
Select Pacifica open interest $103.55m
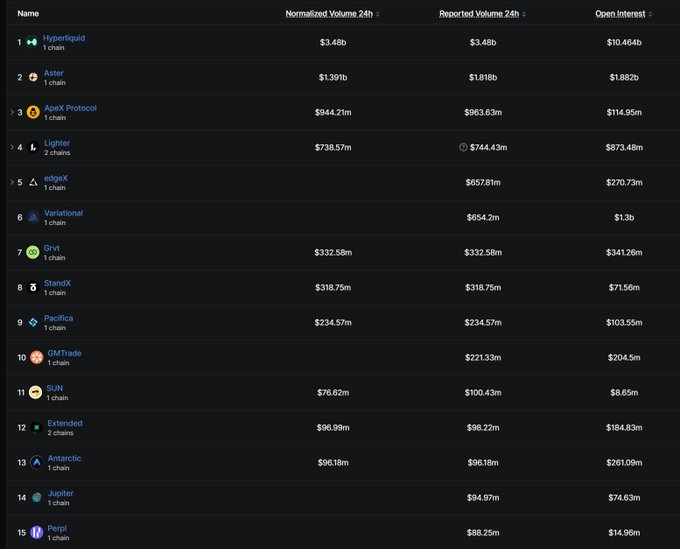pyautogui.click(x=624, y=322)
